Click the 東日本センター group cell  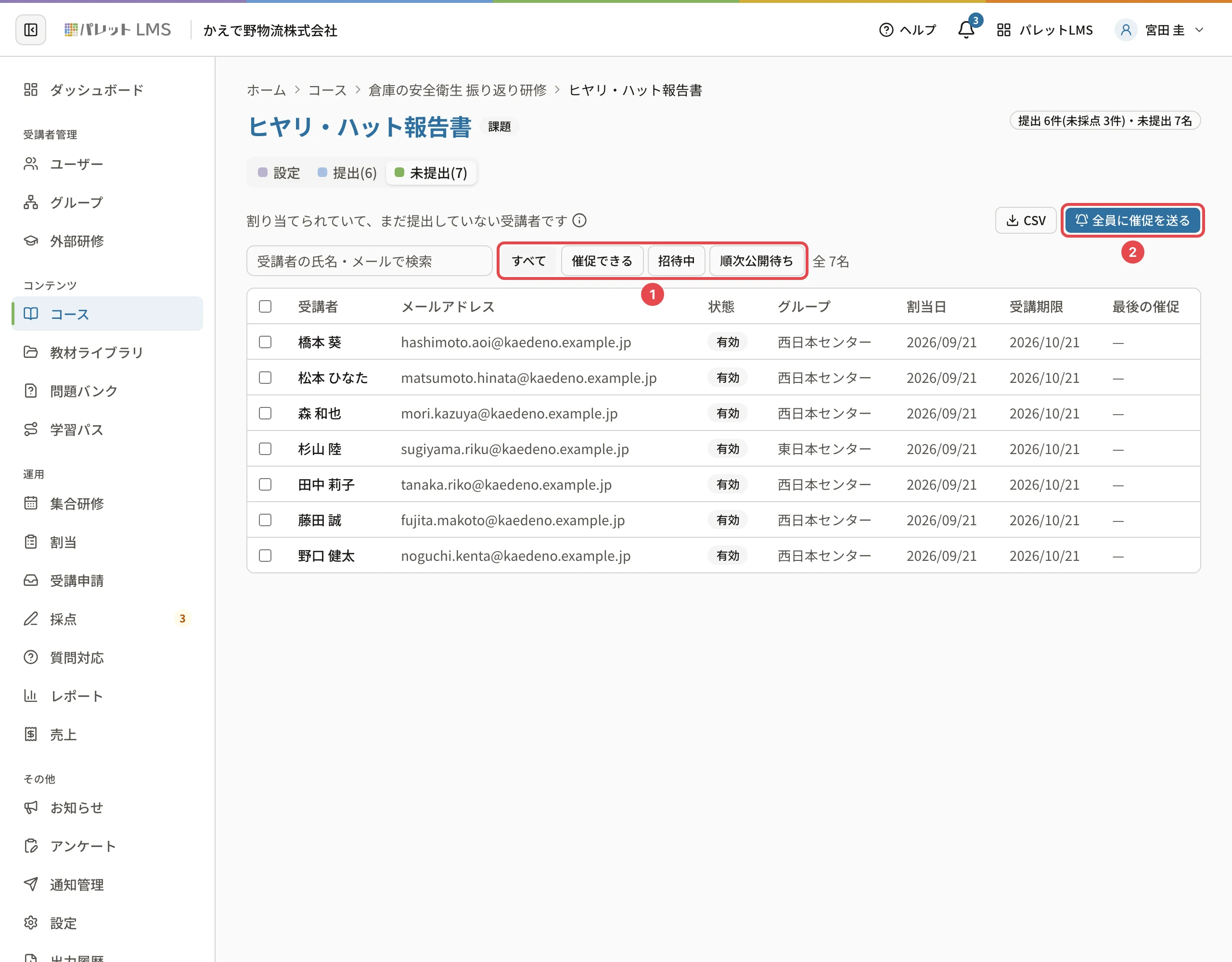point(824,449)
